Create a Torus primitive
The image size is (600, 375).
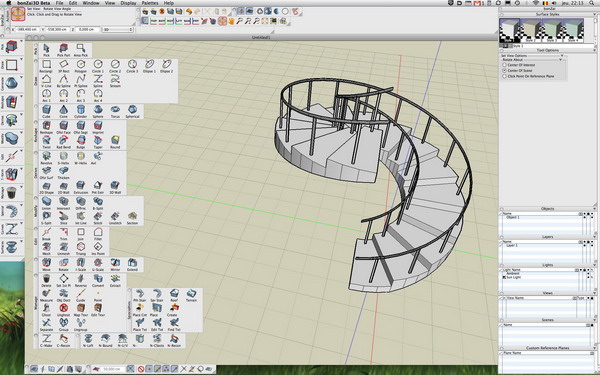pyautogui.click(x=115, y=111)
